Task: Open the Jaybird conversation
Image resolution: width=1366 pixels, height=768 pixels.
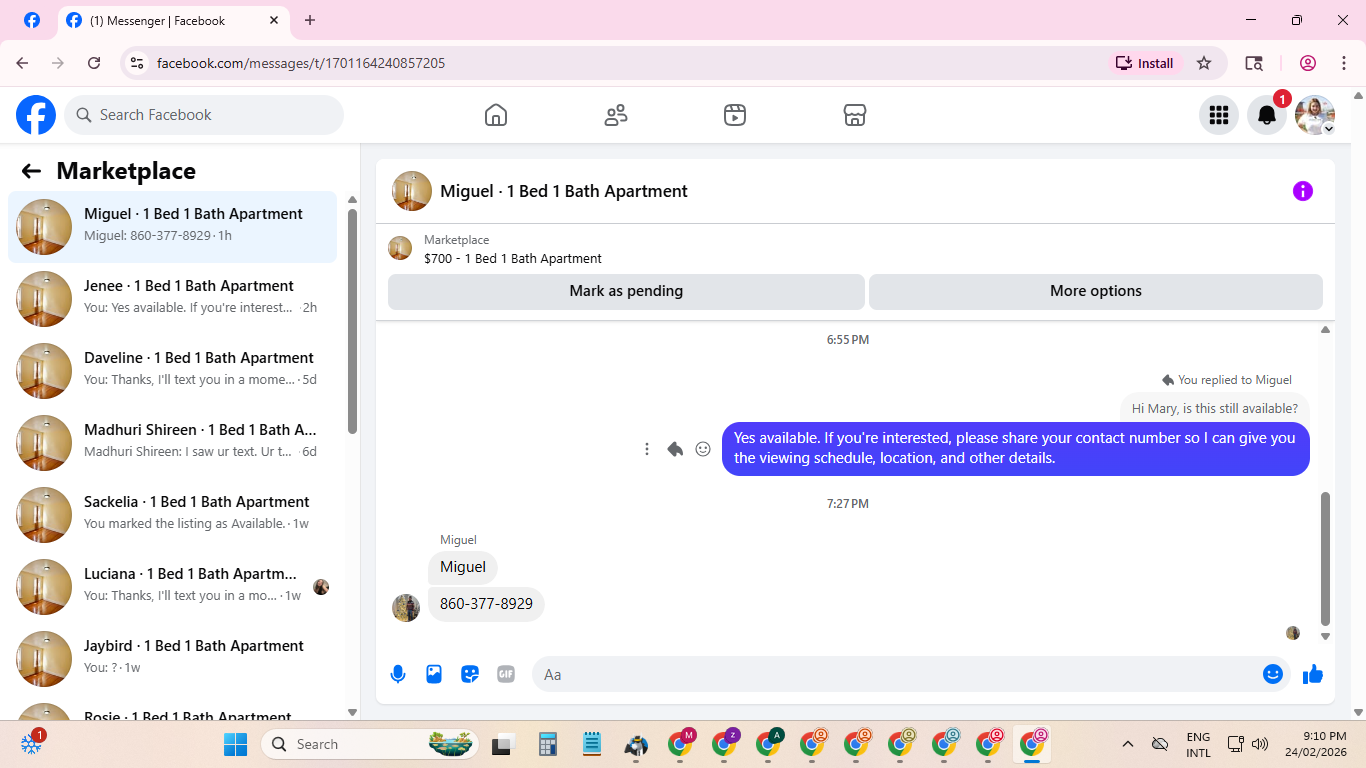Action: (x=172, y=659)
